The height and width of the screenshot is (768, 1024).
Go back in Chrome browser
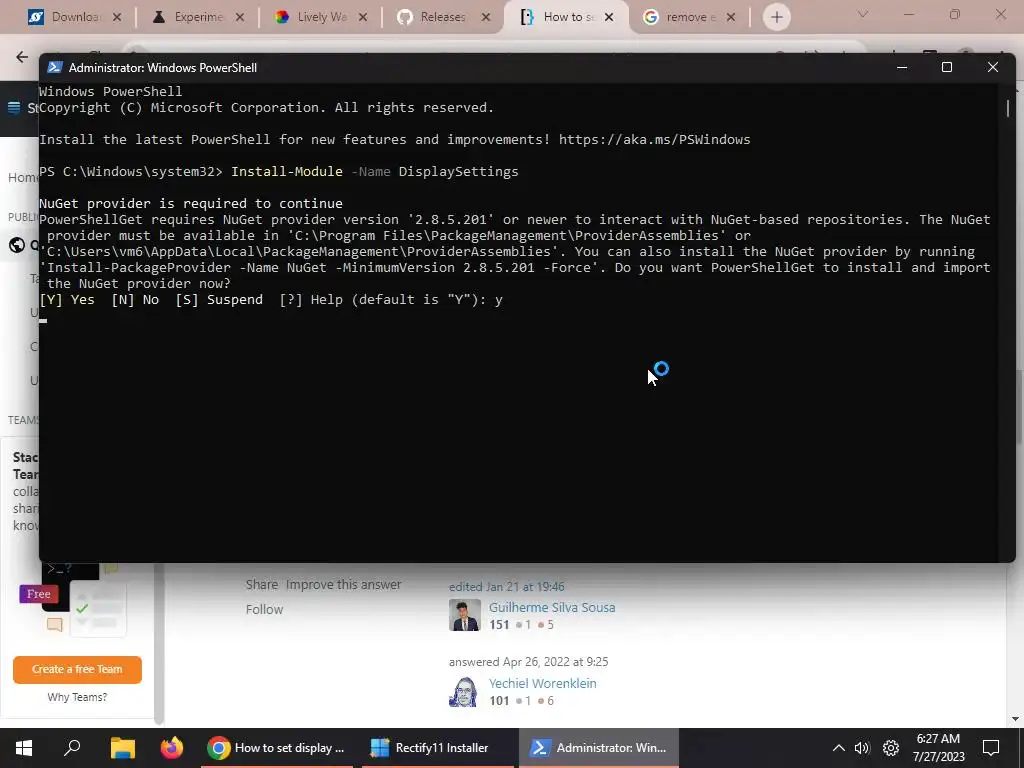(x=22, y=57)
